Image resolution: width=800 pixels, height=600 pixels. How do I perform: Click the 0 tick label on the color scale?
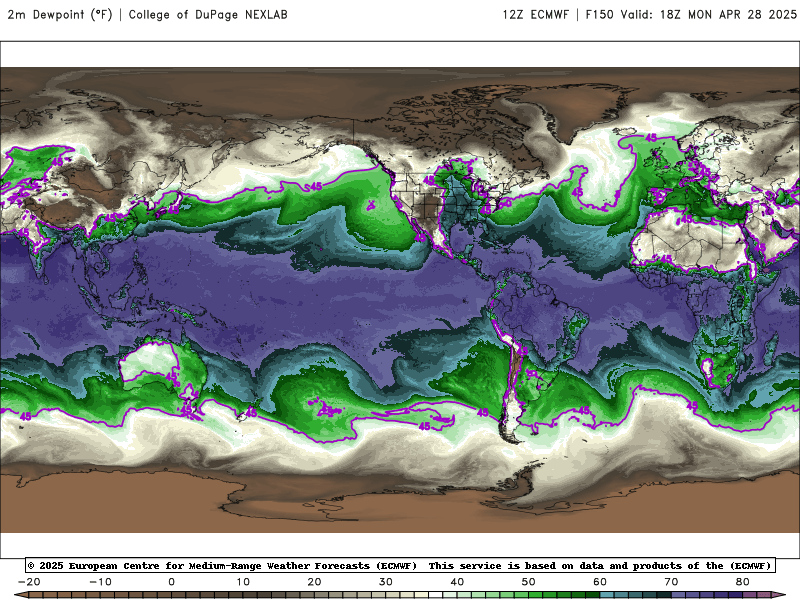point(171,582)
